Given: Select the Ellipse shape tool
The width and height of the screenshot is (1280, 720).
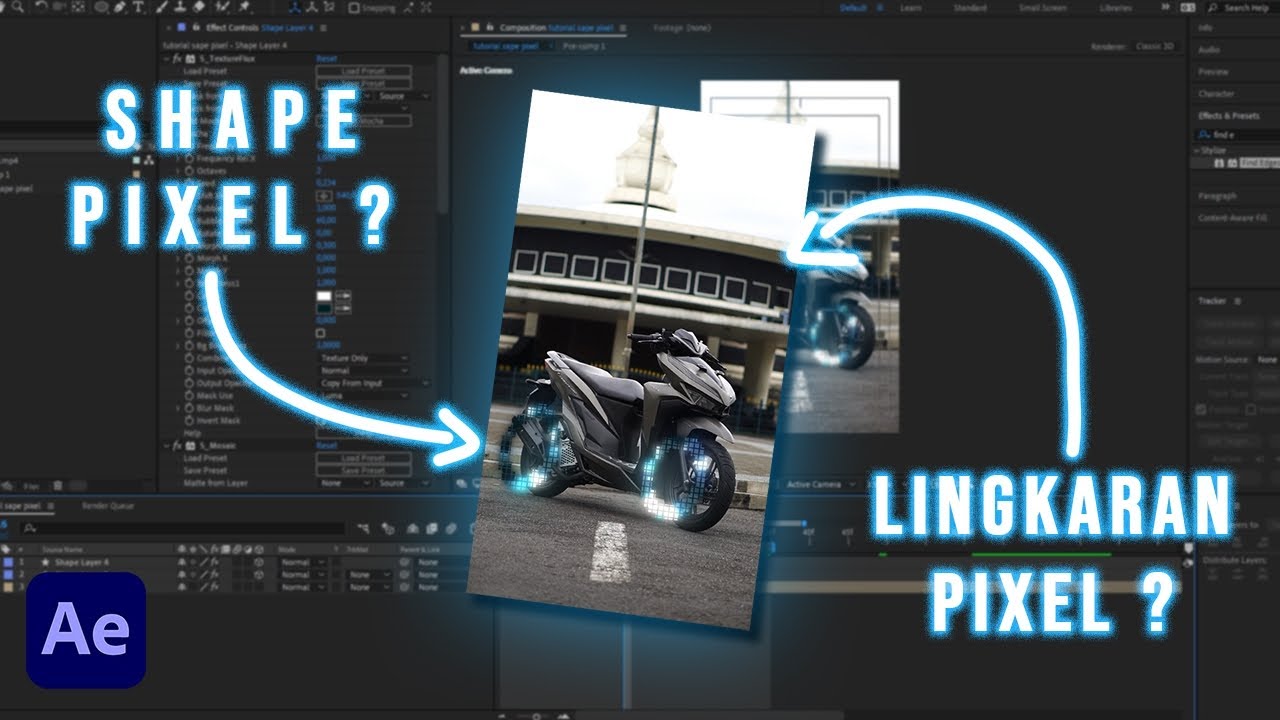Looking at the screenshot, I should [101, 7].
